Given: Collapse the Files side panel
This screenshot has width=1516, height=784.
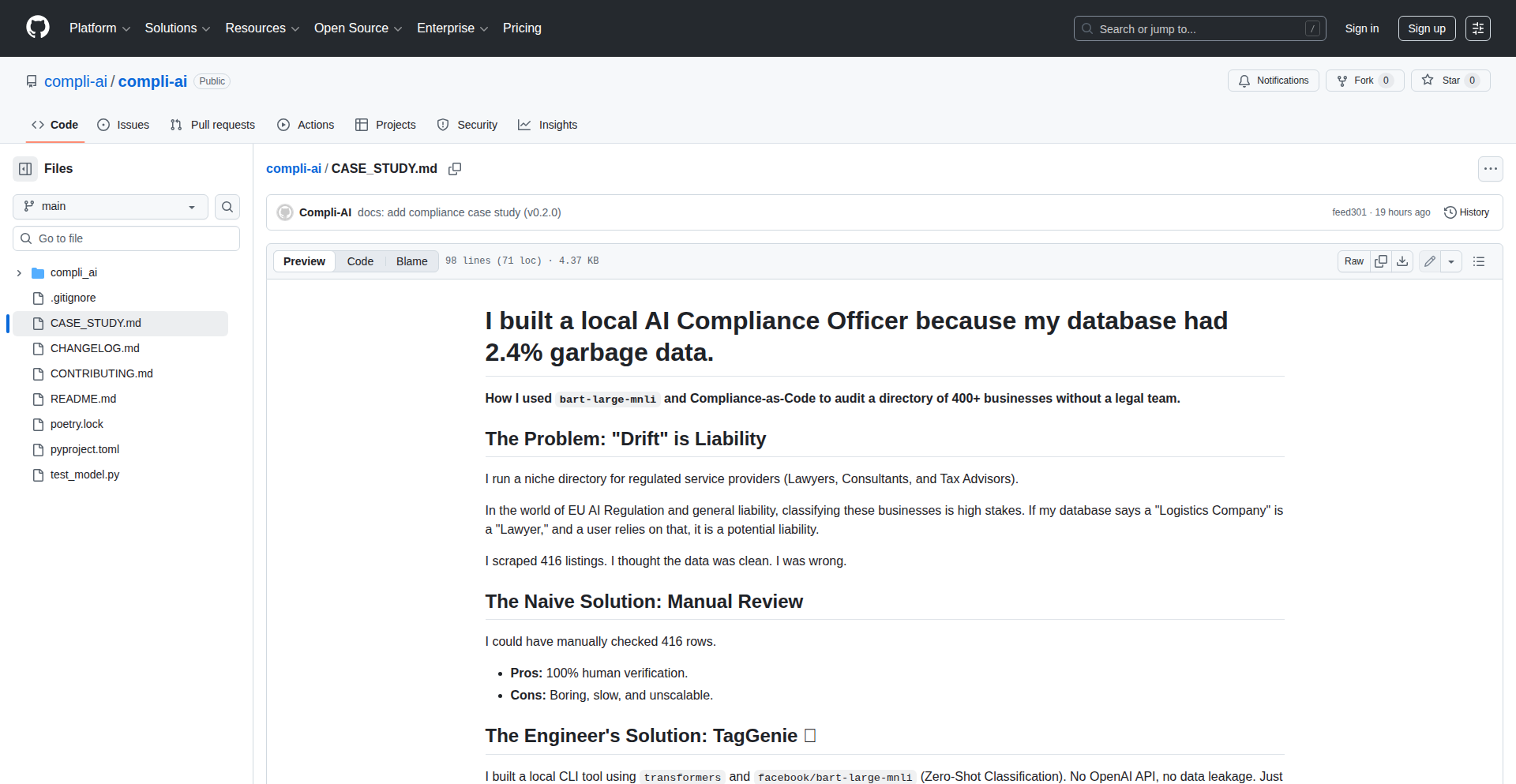Looking at the screenshot, I should [25, 169].
